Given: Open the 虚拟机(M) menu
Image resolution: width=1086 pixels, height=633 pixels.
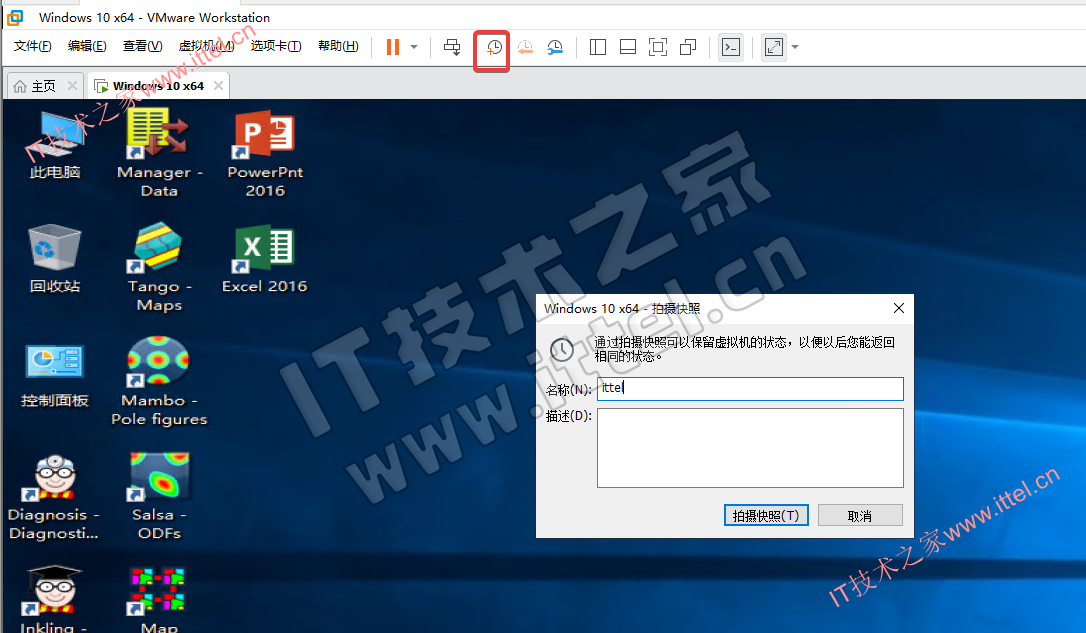Looking at the screenshot, I should [206, 46].
